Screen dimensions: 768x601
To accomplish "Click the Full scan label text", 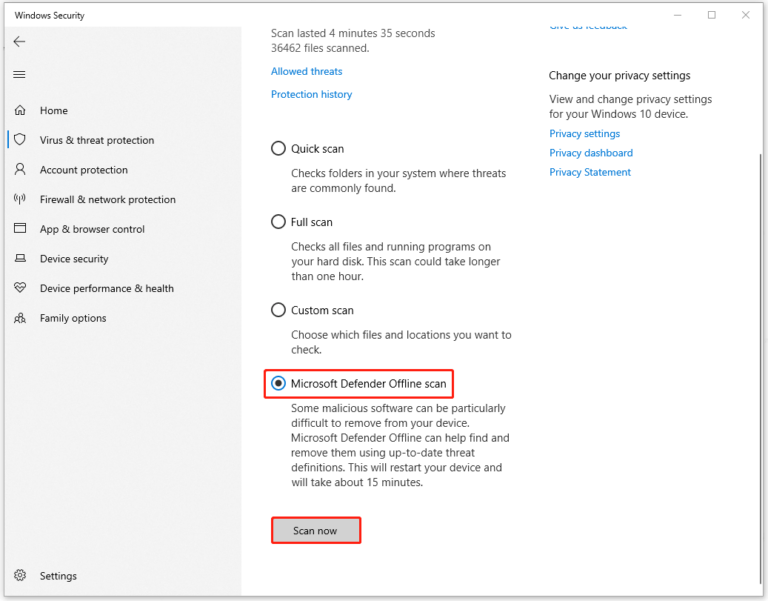I will click(312, 222).
